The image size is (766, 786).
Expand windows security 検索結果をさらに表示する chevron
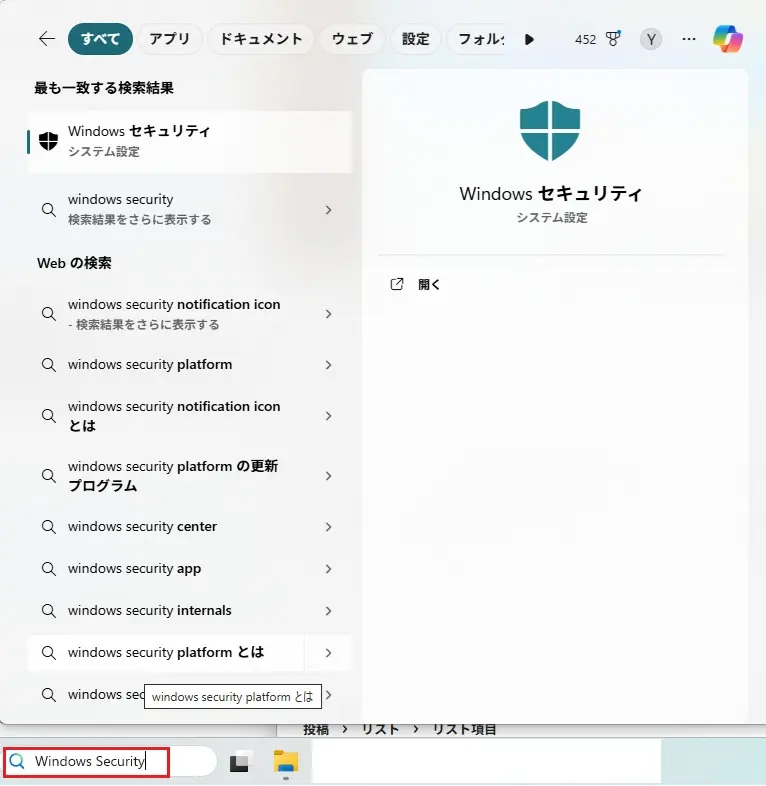click(328, 210)
